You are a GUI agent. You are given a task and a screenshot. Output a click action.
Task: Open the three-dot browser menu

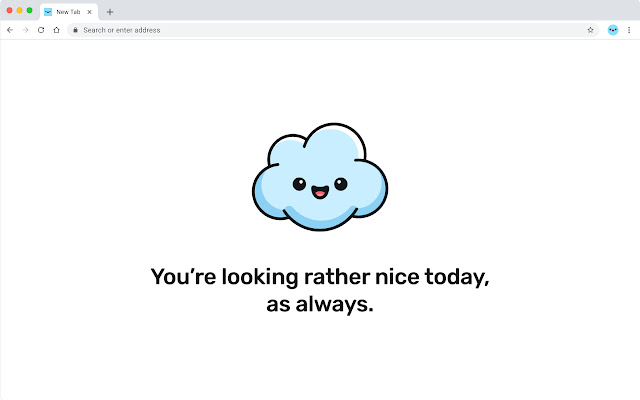coord(629,30)
